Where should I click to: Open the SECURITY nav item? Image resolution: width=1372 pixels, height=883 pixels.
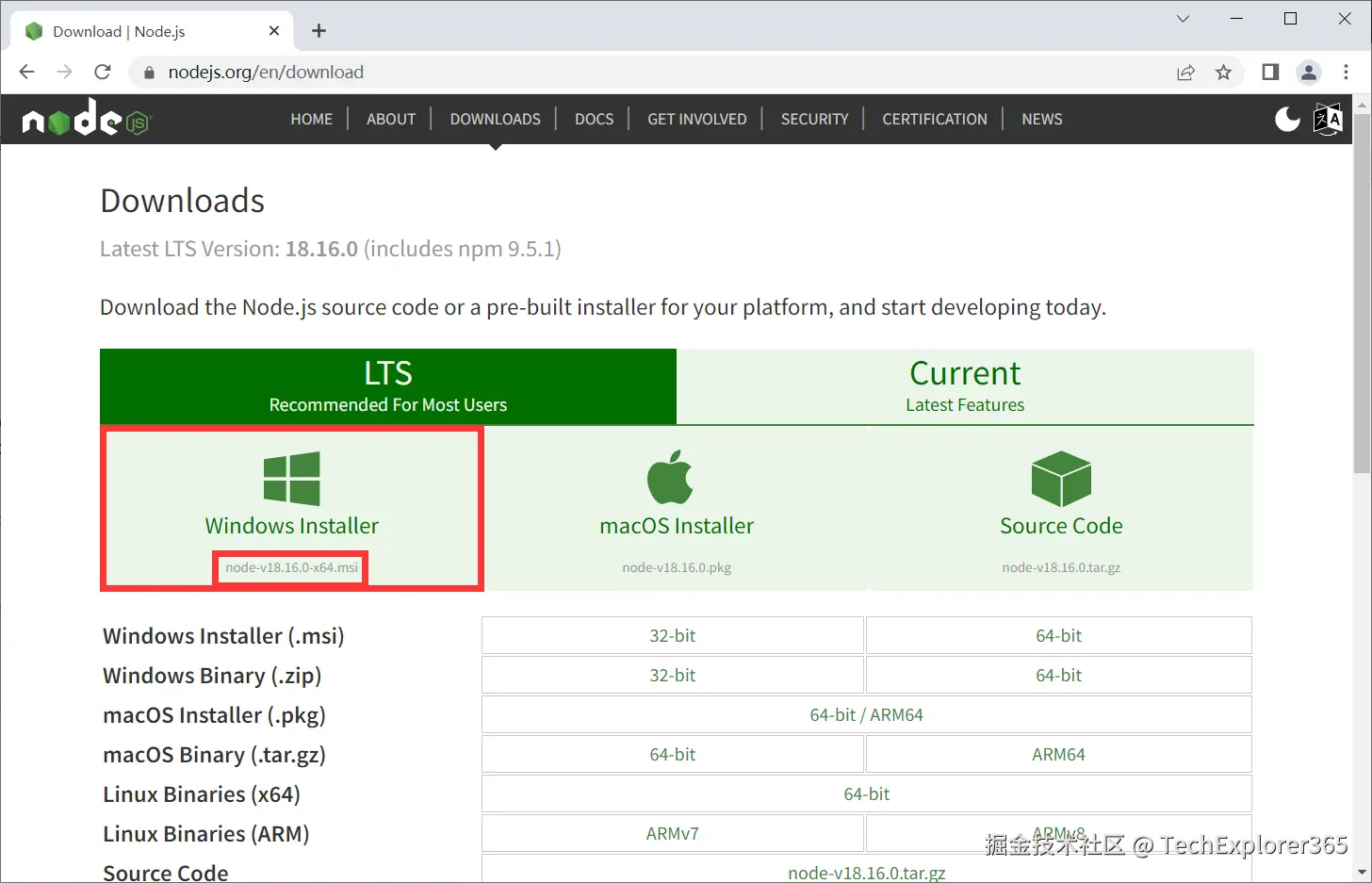(815, 119)
